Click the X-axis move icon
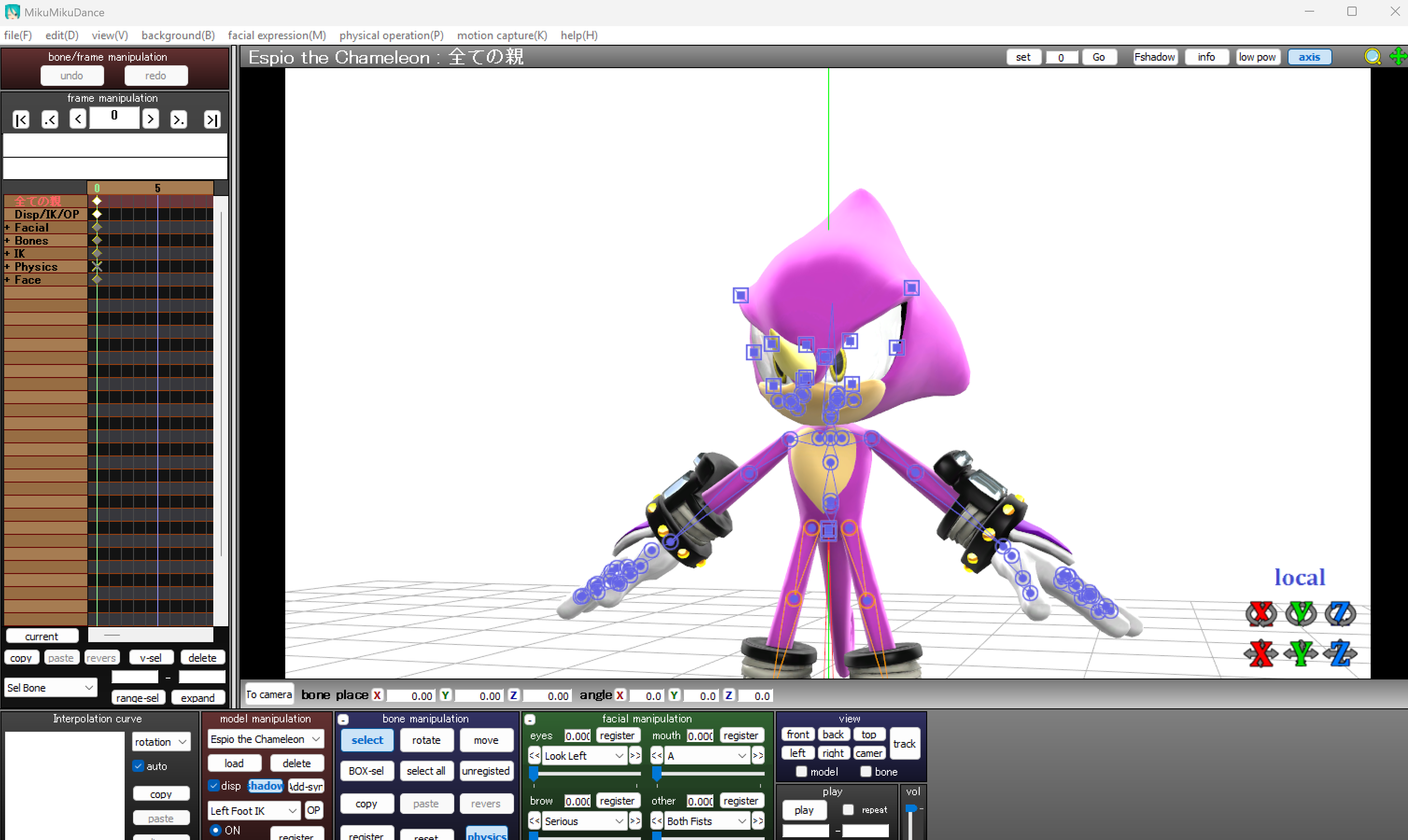Image resolution: width=1408 pixels, height=840 pixels. pos(1261,654)
